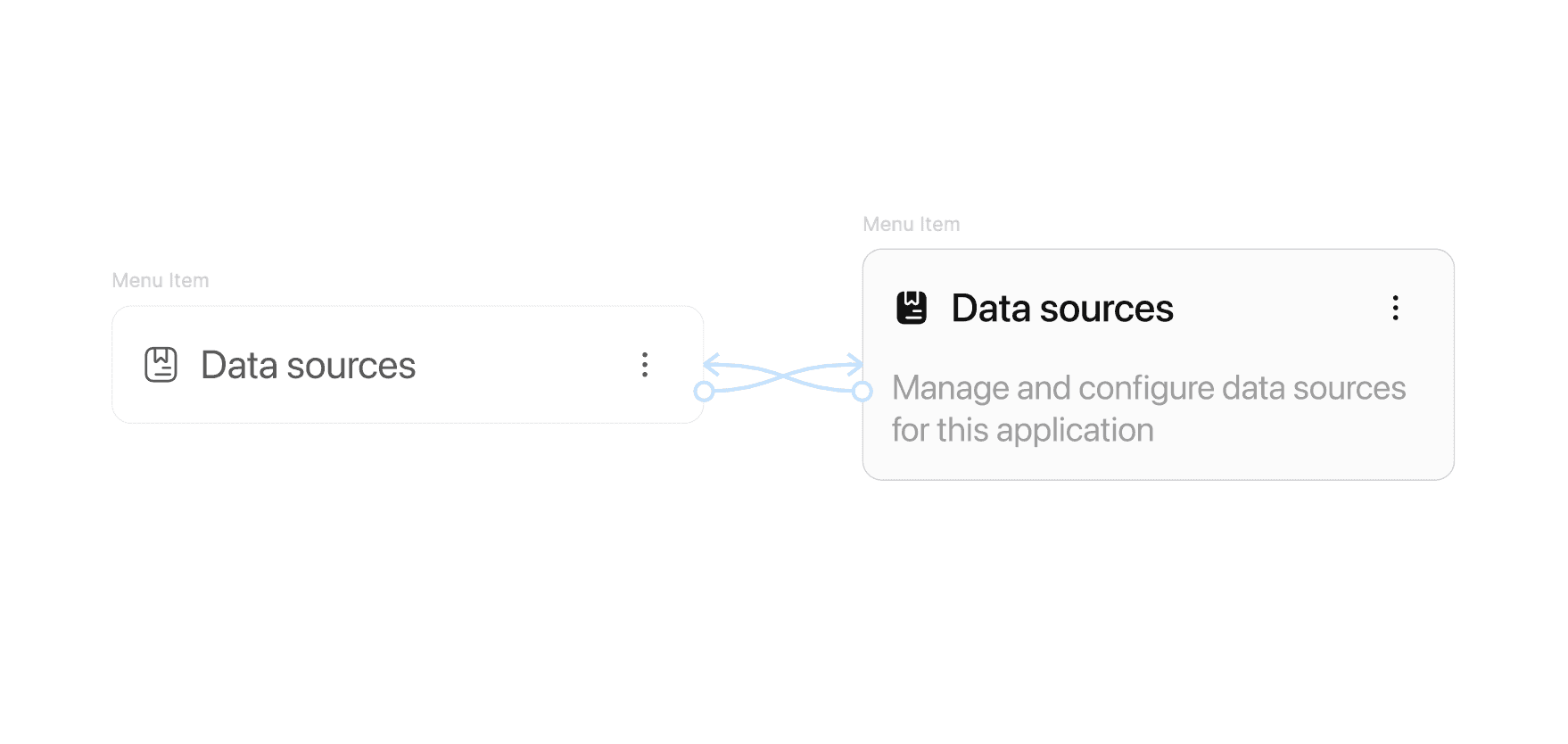Click the right-pointing arrowhead of the connector

coord(857,364)
